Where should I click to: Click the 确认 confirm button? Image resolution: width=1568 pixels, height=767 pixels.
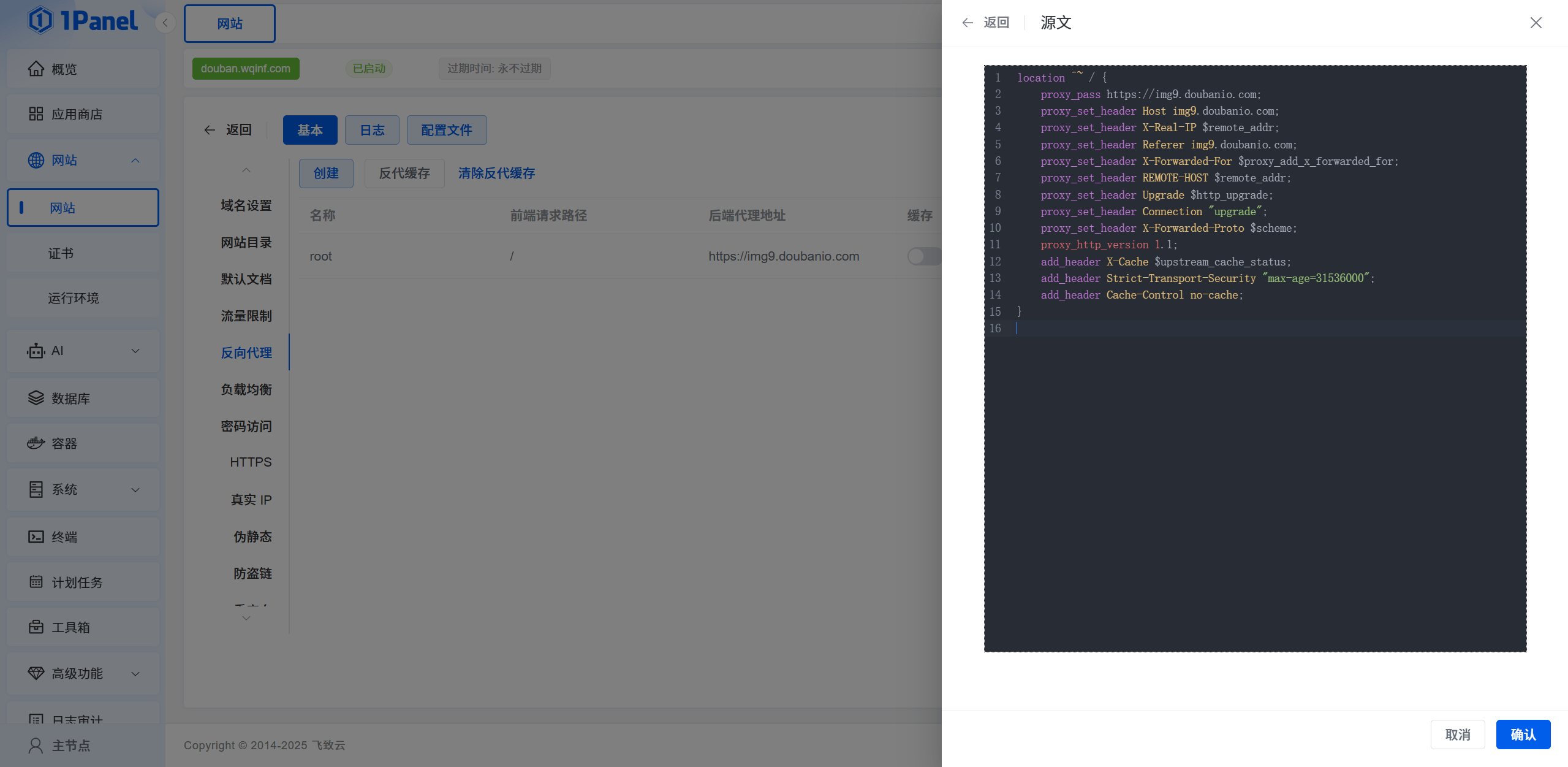click(1523, 735)
